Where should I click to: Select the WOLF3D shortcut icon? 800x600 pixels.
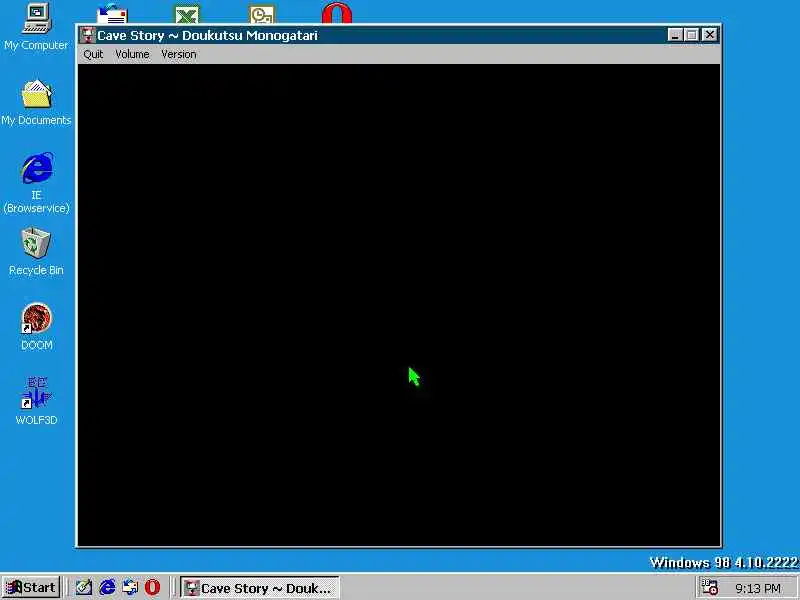pos(36,393)
